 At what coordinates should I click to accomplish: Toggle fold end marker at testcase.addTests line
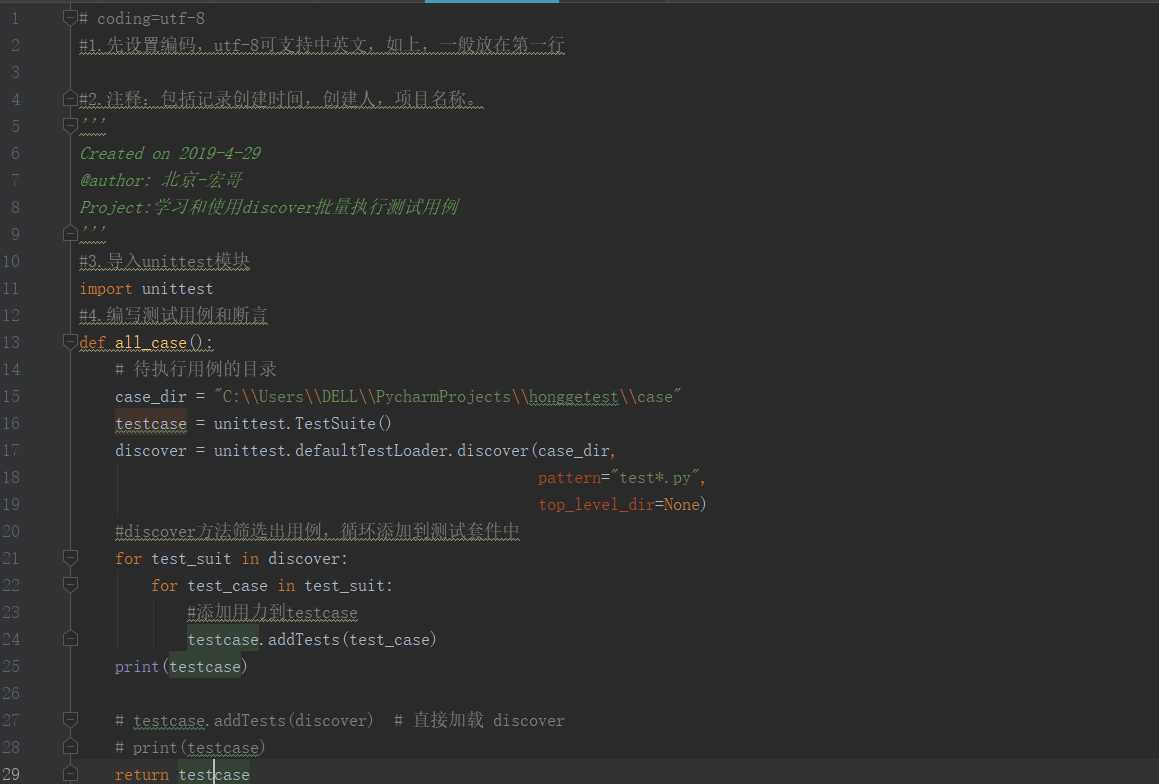click(70, 638)
